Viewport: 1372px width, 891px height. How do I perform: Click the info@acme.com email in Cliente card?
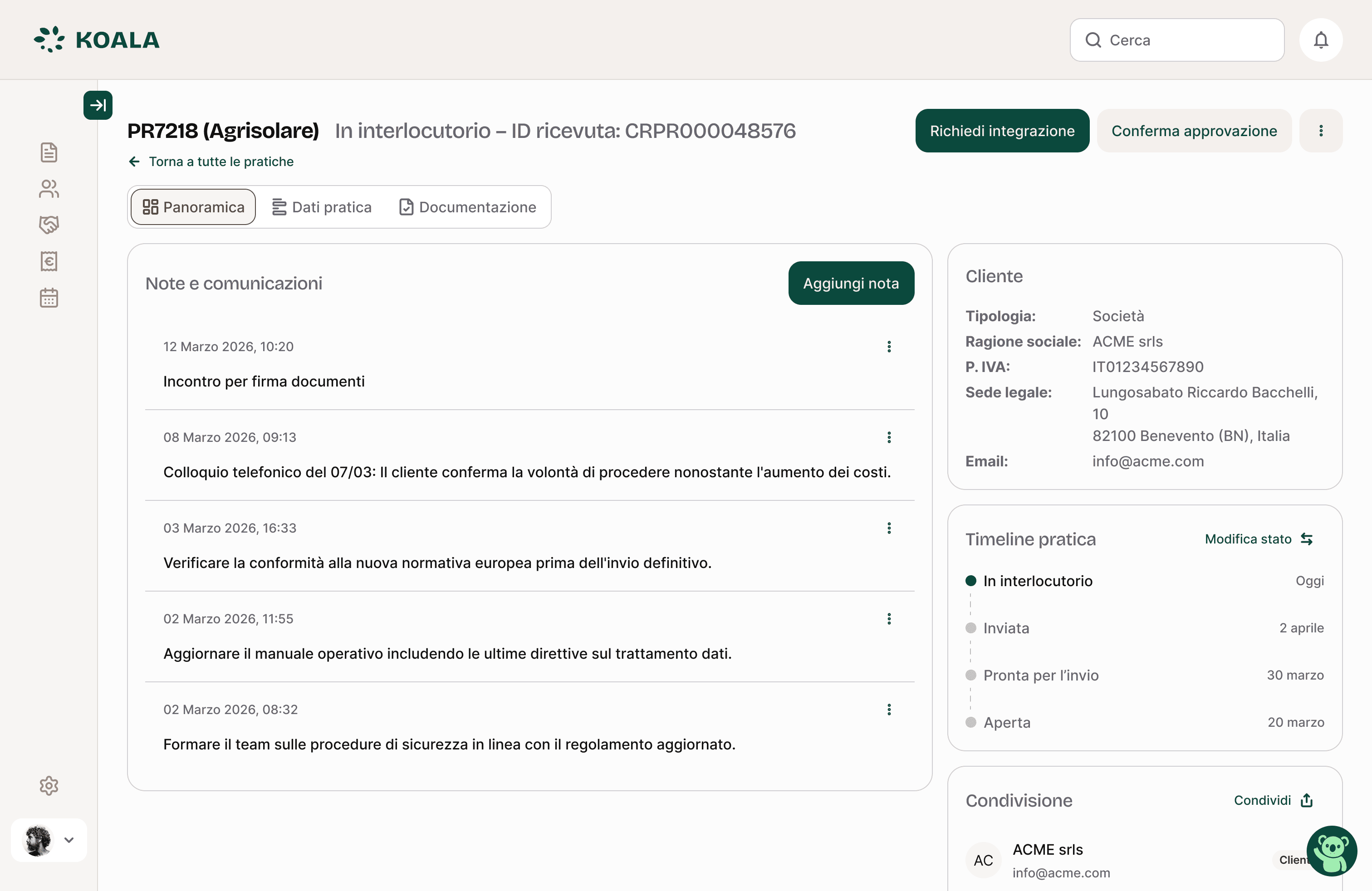pyautogui.click(x=1148, y=461)
